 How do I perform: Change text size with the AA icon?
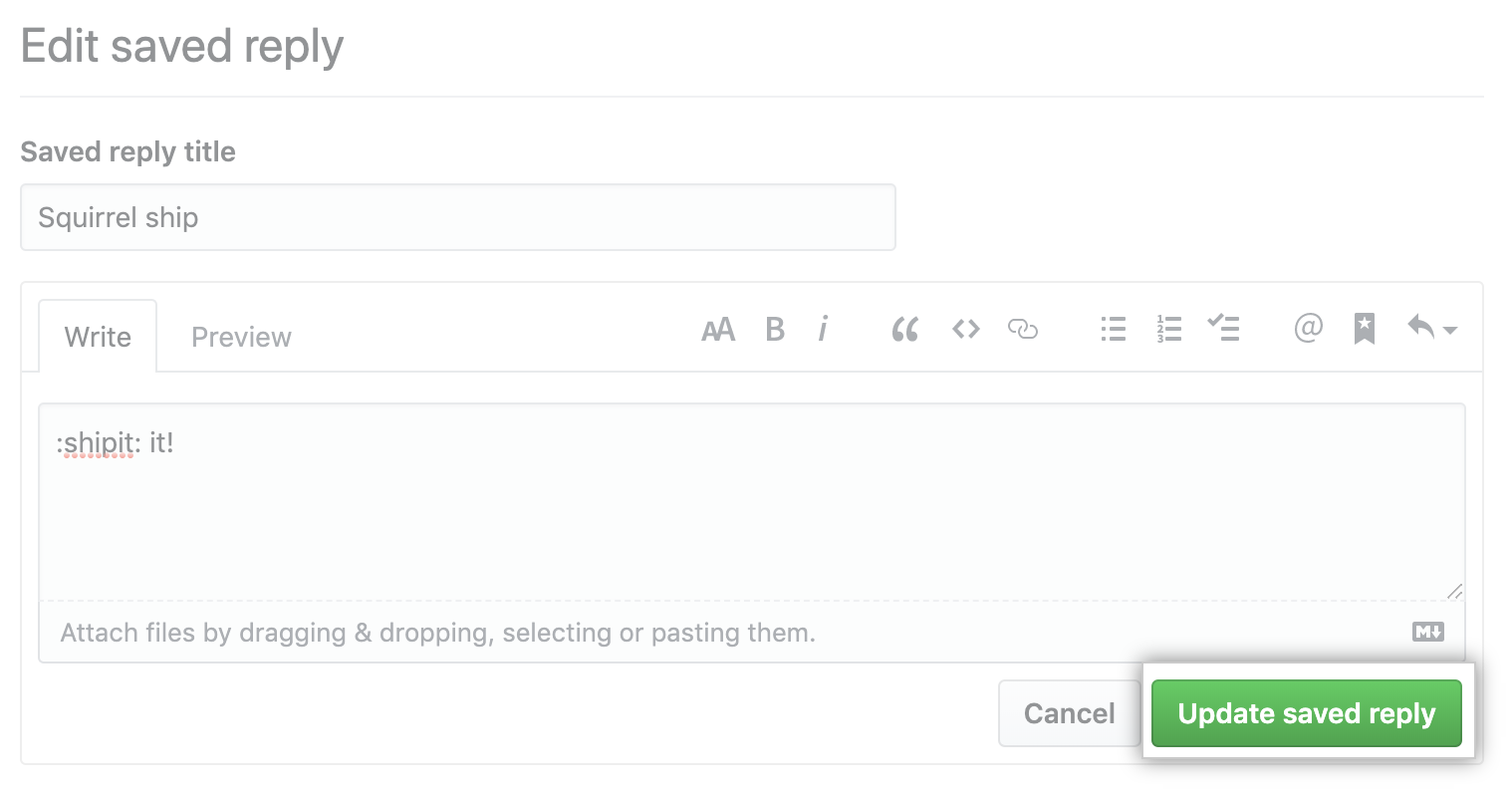point(717,329)
